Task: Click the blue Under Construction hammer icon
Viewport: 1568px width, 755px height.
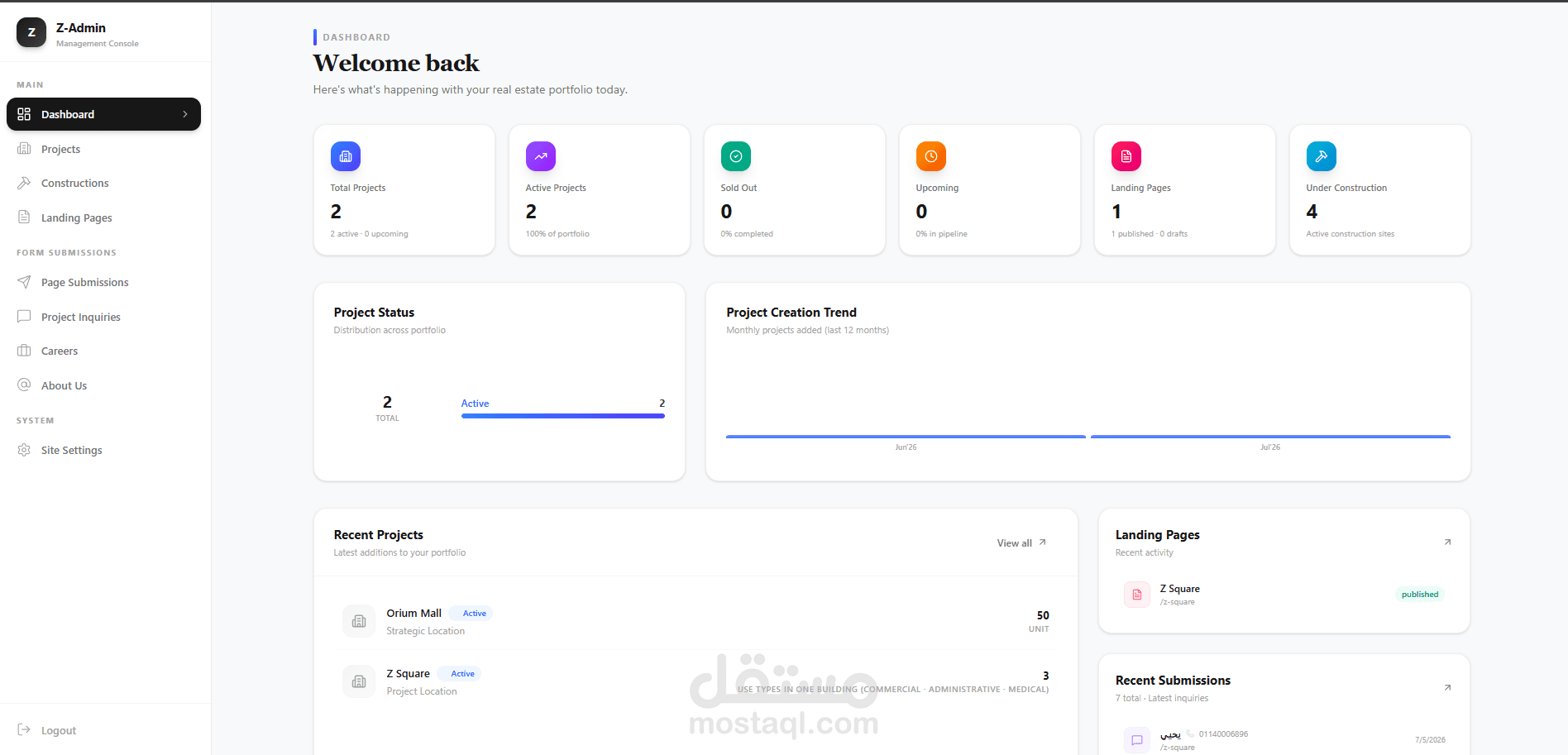Action: pyautogui.click(x=1322, y=156)
